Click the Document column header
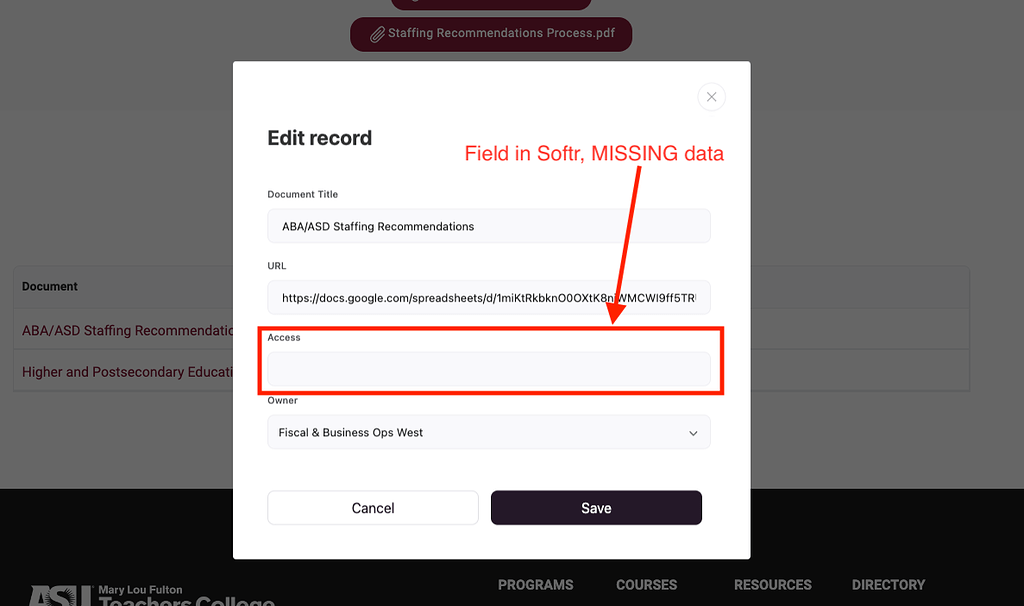 (x=49, y=286)
